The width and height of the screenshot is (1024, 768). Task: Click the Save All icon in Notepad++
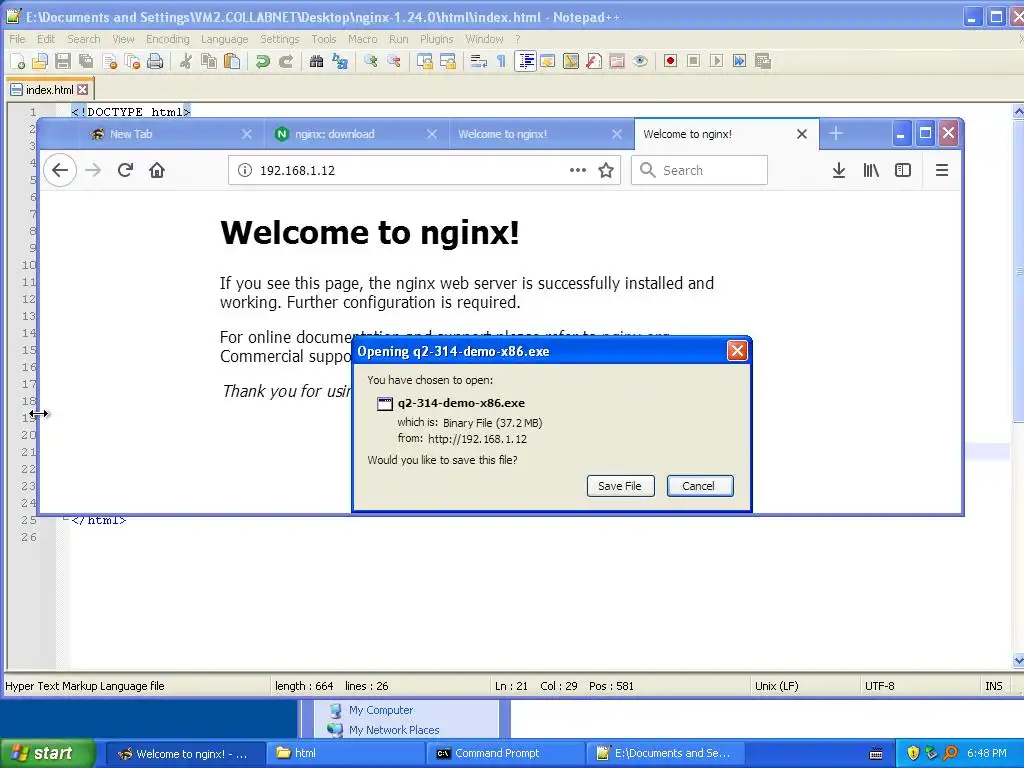(86, 61)
